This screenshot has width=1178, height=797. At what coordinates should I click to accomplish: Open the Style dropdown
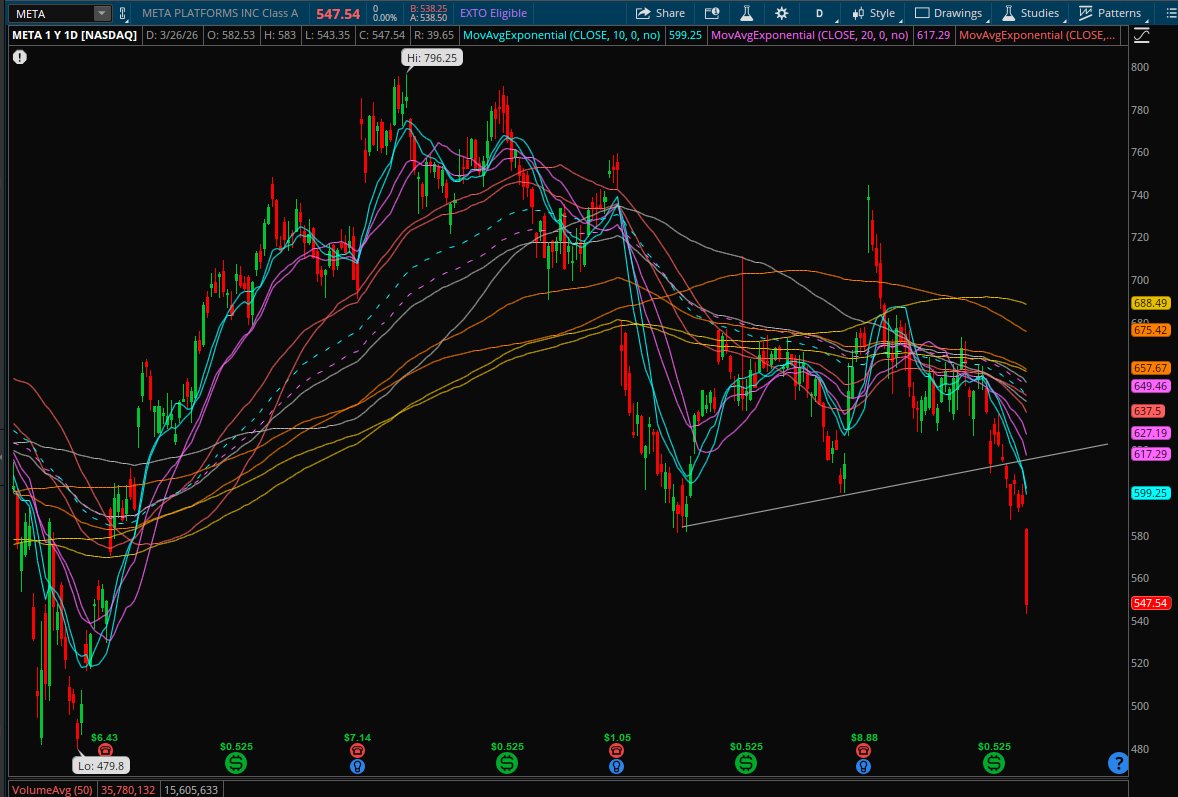pyautogui.click(x=874, y=13)
